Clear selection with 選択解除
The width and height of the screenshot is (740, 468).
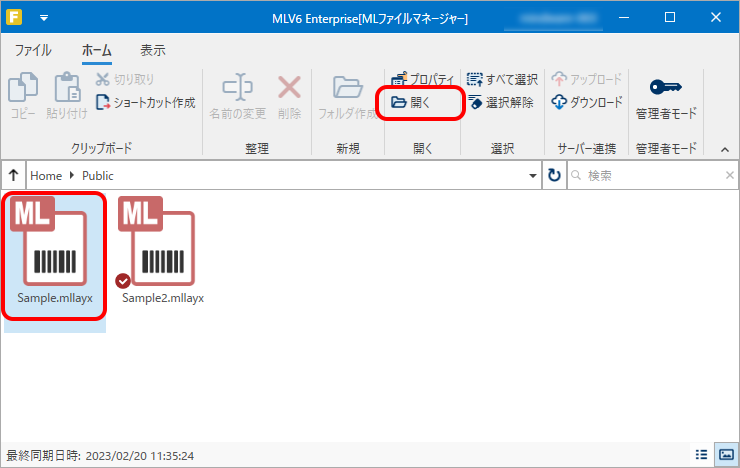click(501, 102)
